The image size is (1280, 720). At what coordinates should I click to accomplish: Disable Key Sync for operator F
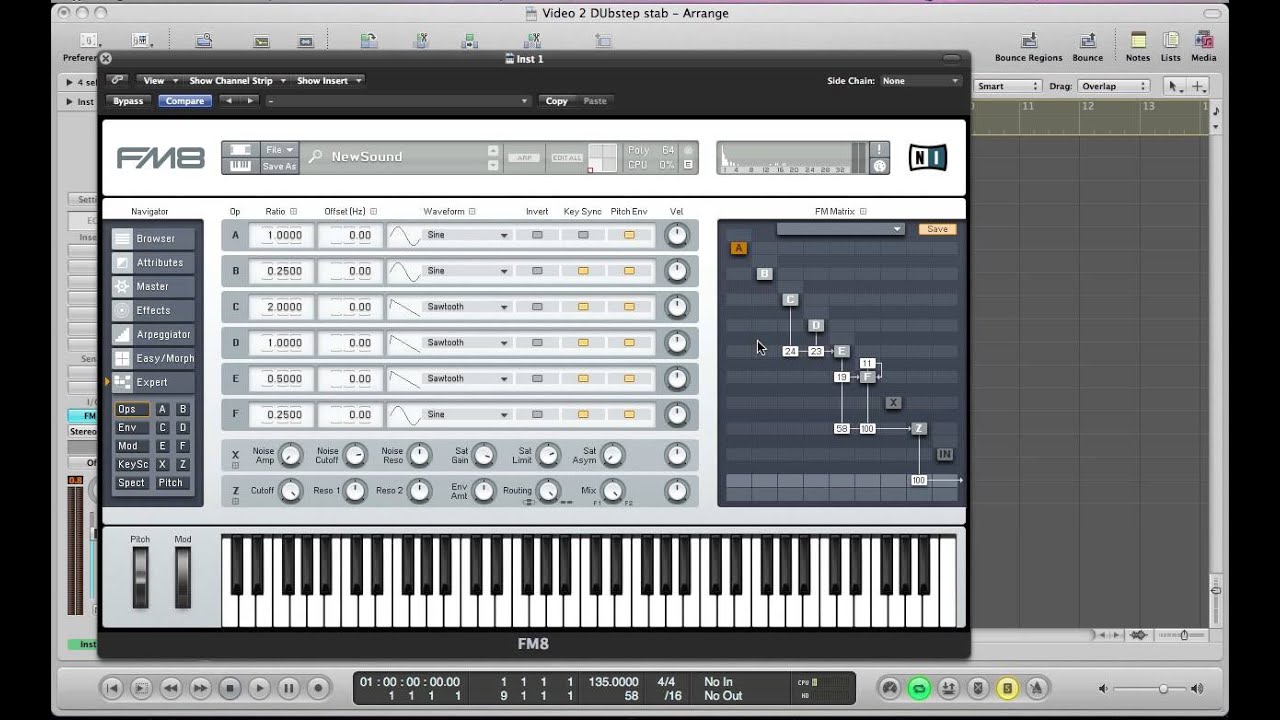(x=583, y=415)
